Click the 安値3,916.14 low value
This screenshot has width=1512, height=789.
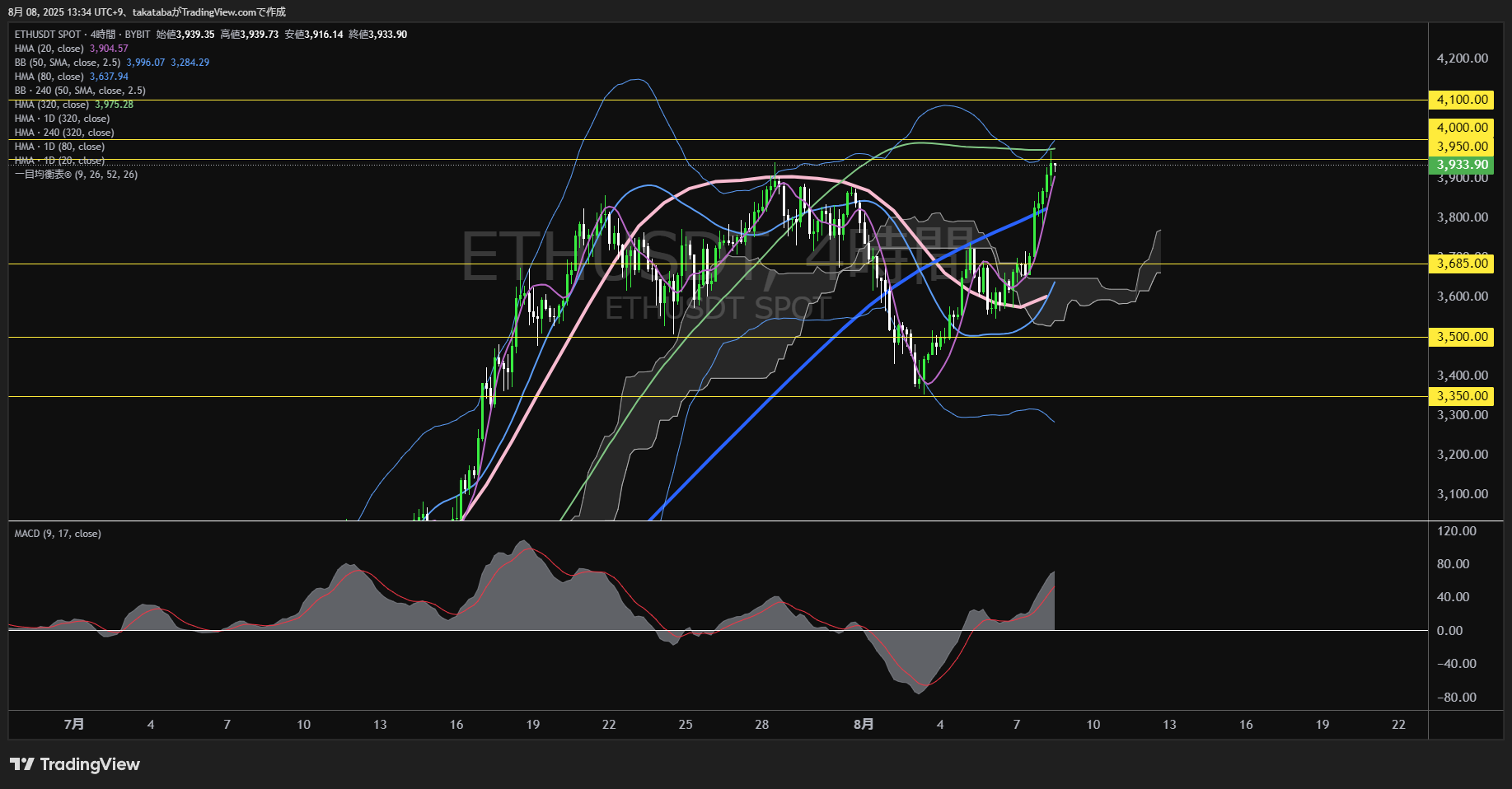point(314,35)
